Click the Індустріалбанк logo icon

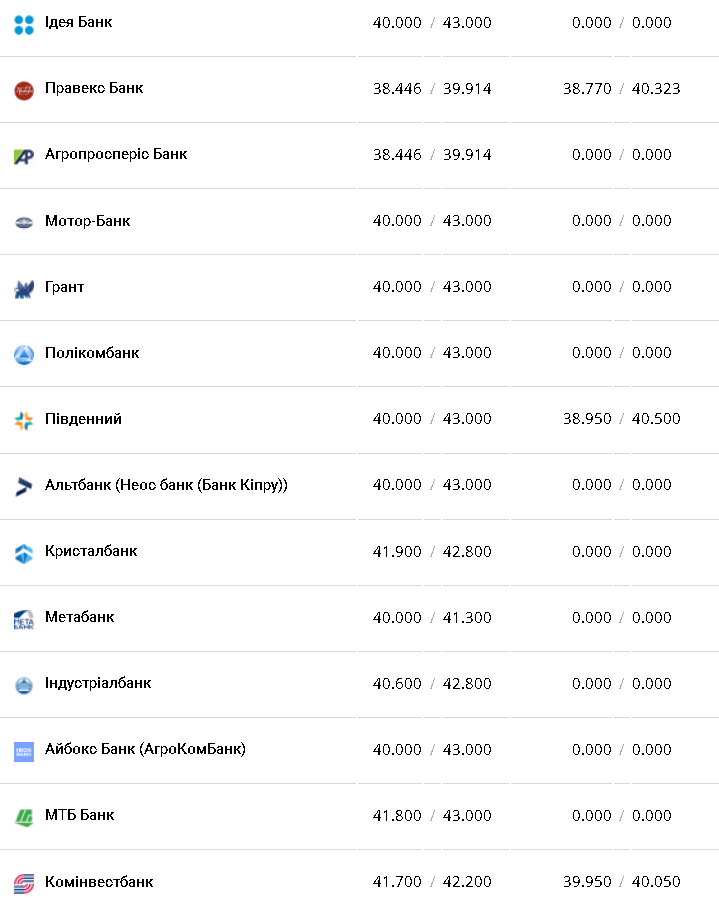(24, 686)
